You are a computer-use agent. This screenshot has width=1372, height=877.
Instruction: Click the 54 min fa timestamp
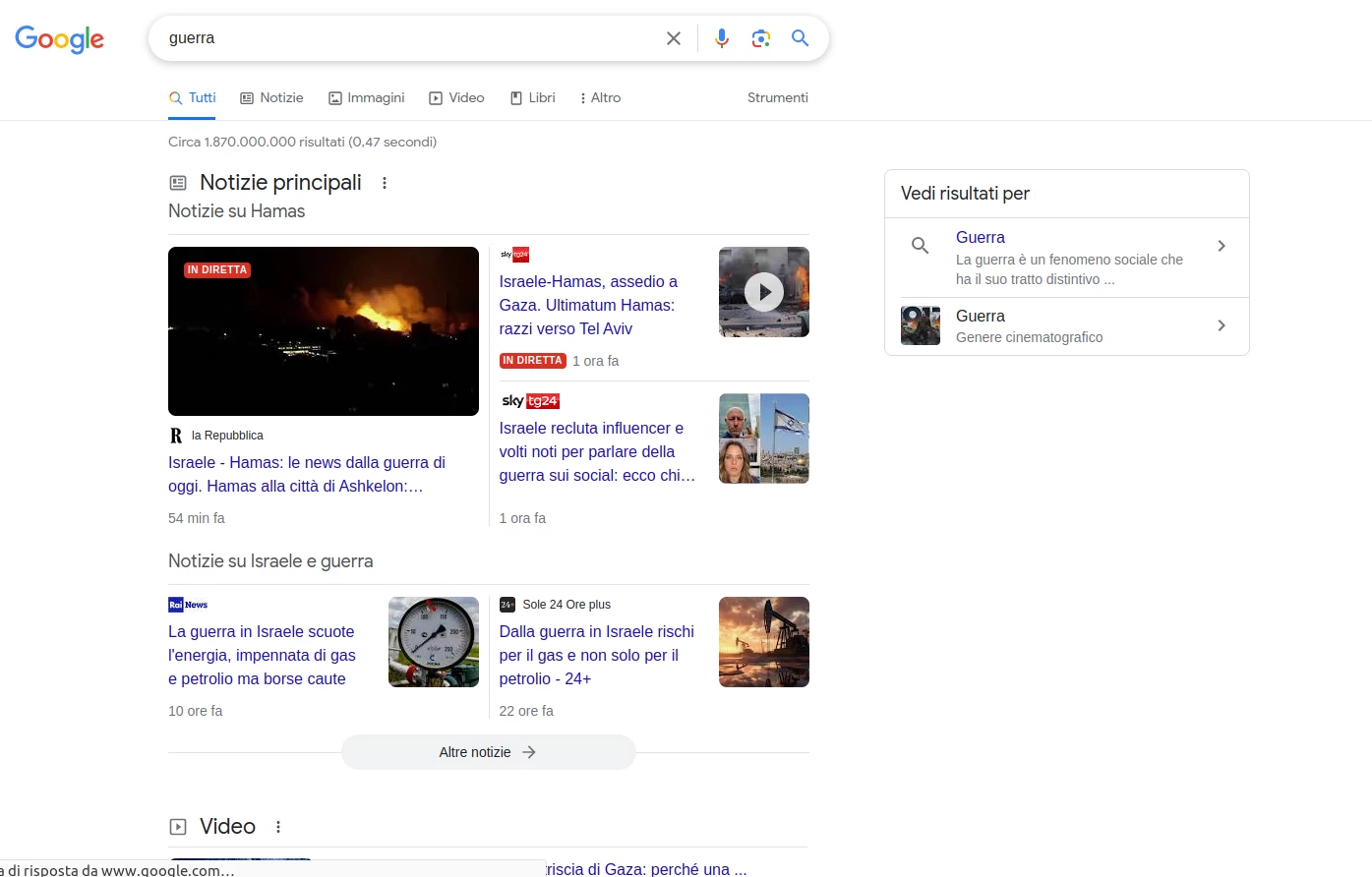click(x=197, y=518)
